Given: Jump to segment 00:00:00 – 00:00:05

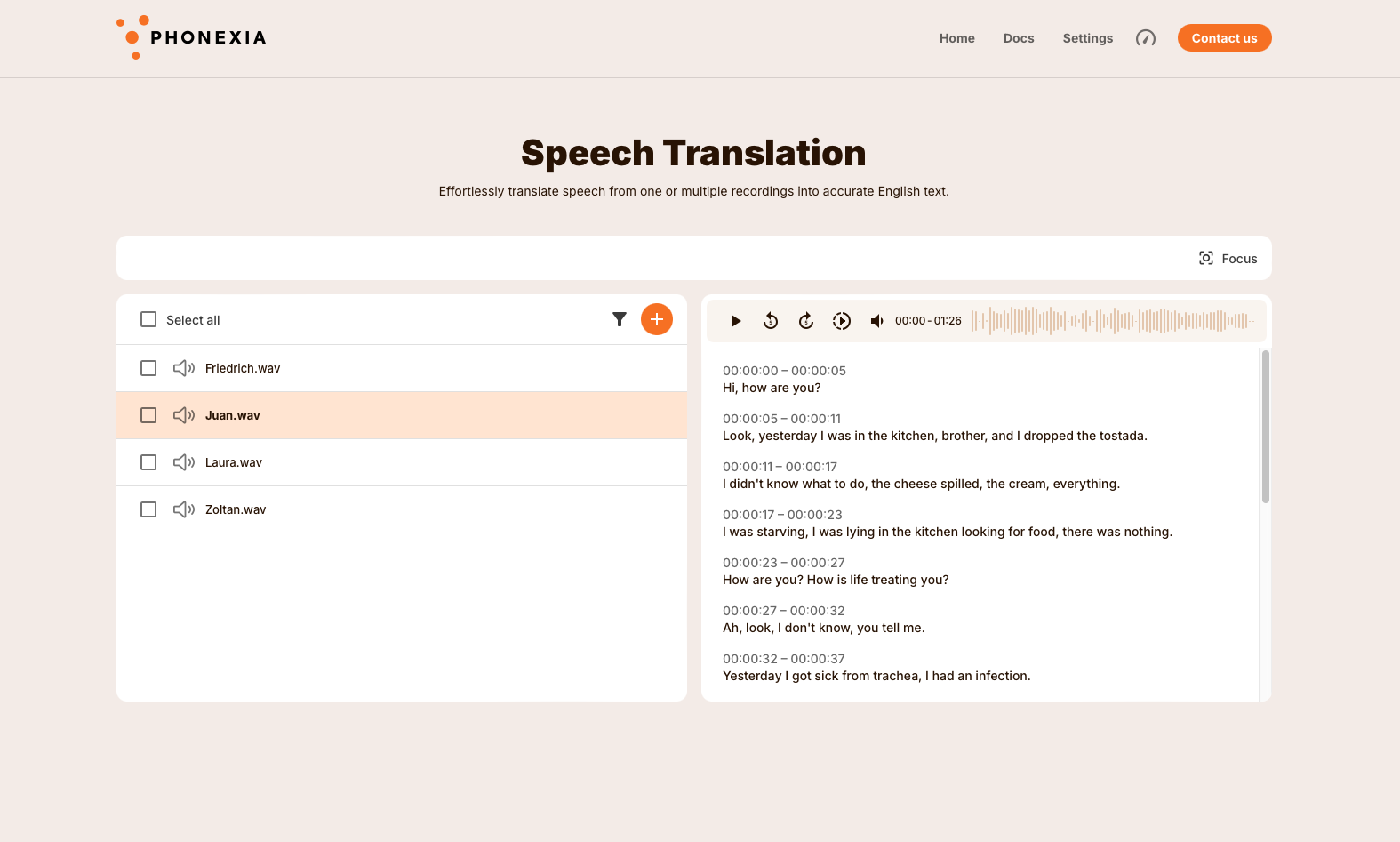Looking at the screenshot, I should pos(784,371).
